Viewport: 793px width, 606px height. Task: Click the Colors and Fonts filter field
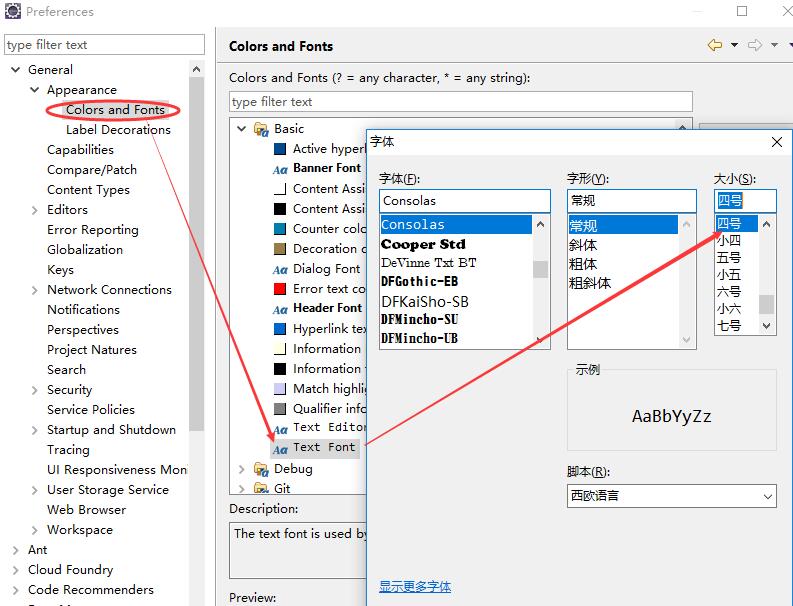(x=461, y=102)
